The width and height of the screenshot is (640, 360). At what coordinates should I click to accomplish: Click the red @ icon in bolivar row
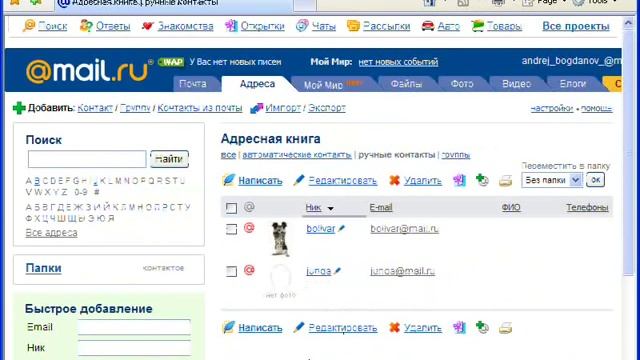click(x=249, y=228)
